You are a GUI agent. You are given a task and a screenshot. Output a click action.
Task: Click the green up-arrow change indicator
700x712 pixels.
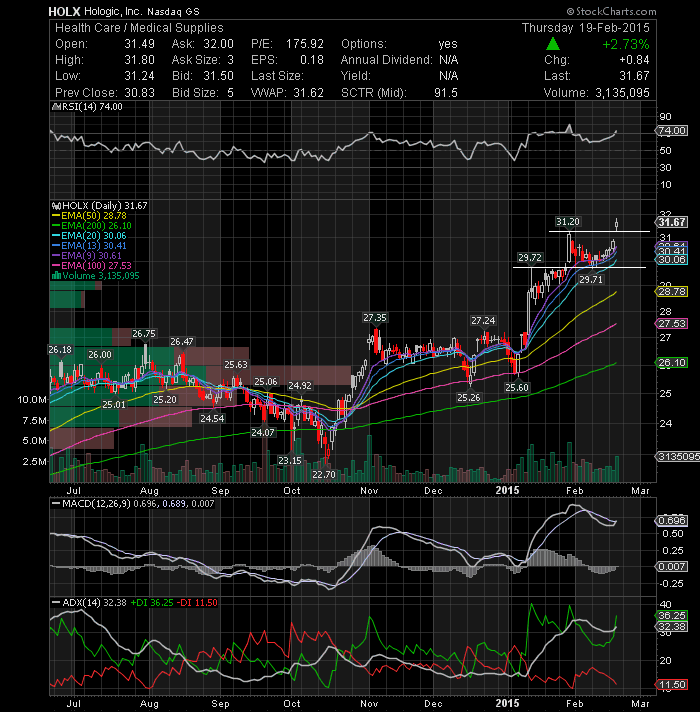(x=552, y=44)
